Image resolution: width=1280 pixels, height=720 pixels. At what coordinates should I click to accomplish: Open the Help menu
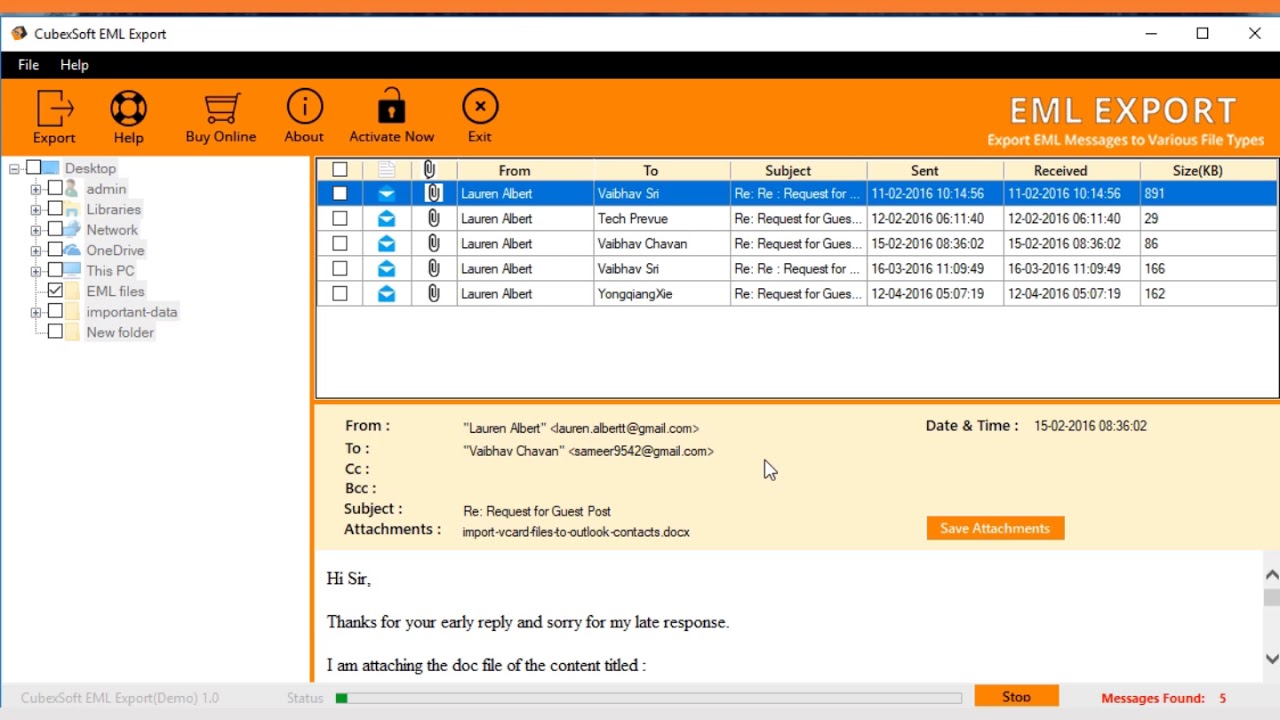(x=74, y=64)
